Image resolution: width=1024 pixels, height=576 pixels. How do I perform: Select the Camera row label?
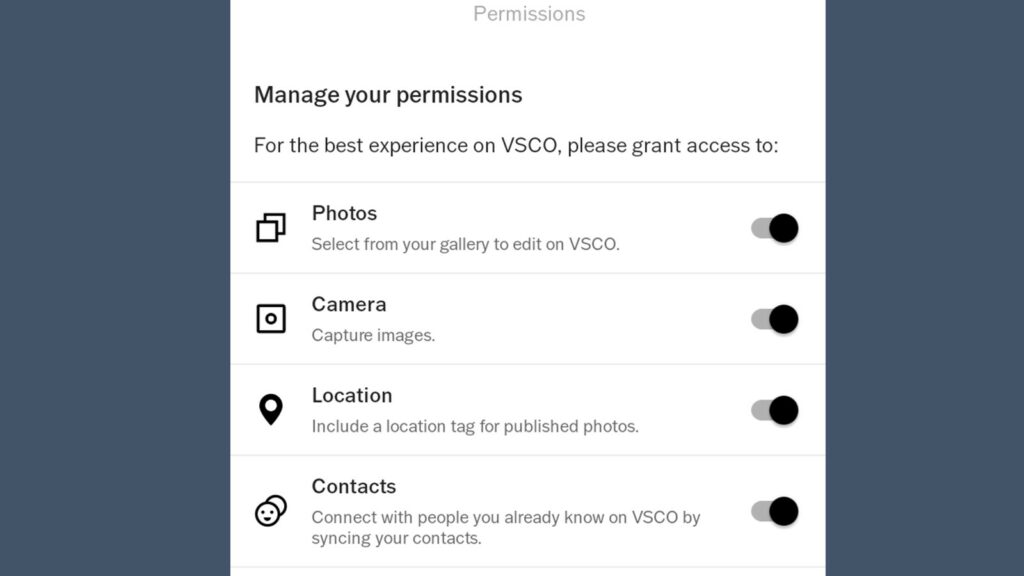point(349,305)
